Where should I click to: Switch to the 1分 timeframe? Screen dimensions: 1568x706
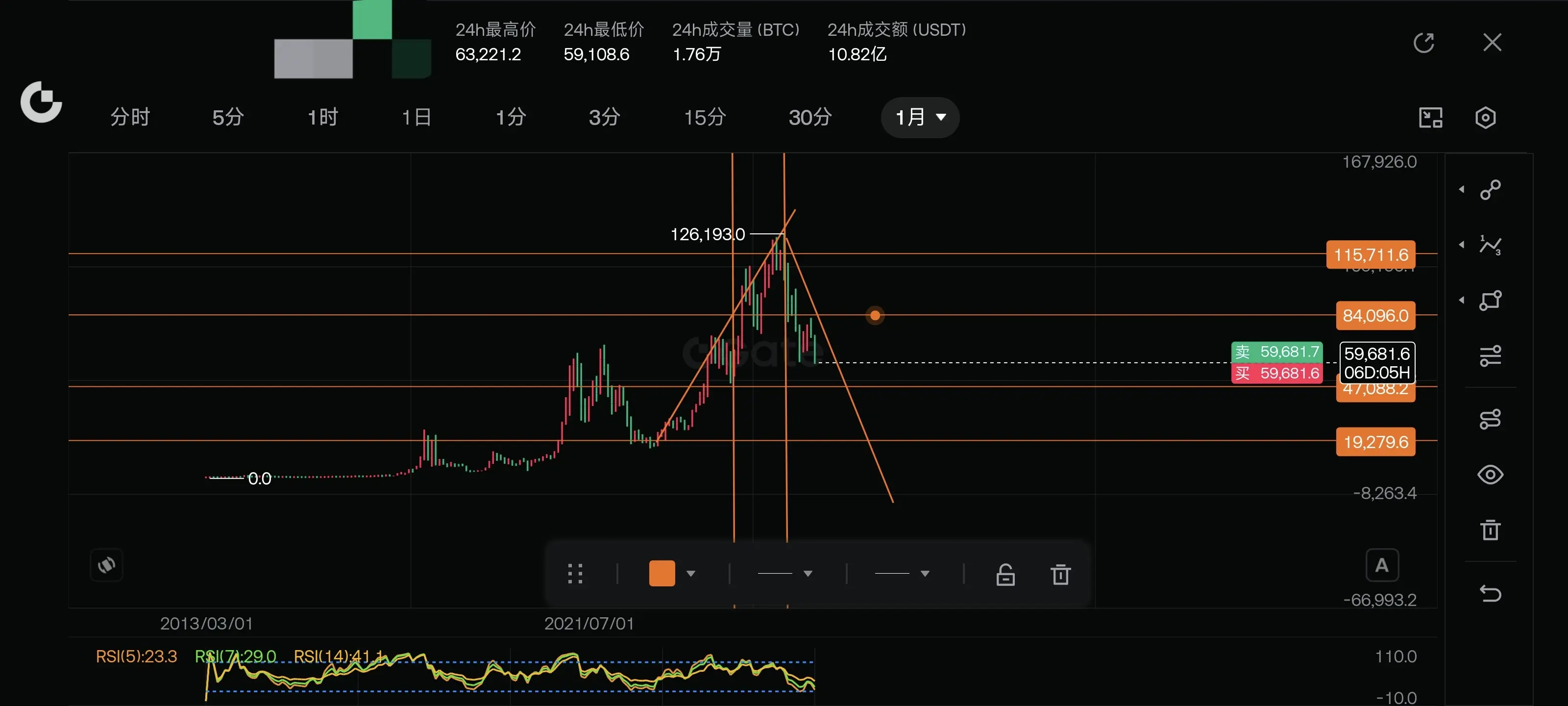tap(511, 117)
